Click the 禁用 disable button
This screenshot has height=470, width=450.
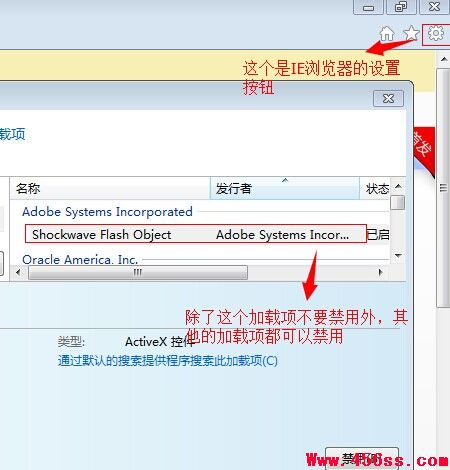[x=362, y=459]
